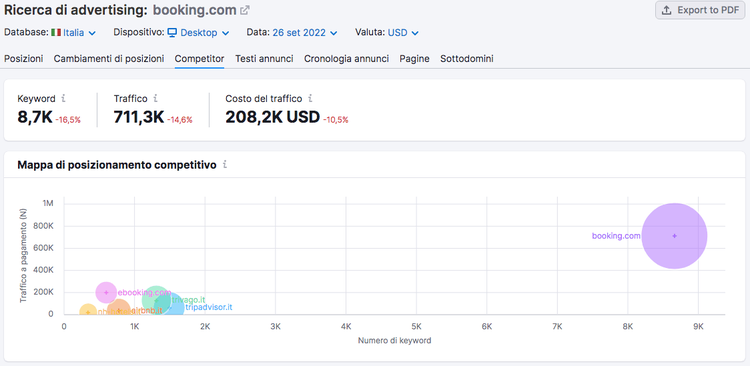750x366 pixels.
Task: Click the tripadvisor.it chart label
Action: (209, 307)
